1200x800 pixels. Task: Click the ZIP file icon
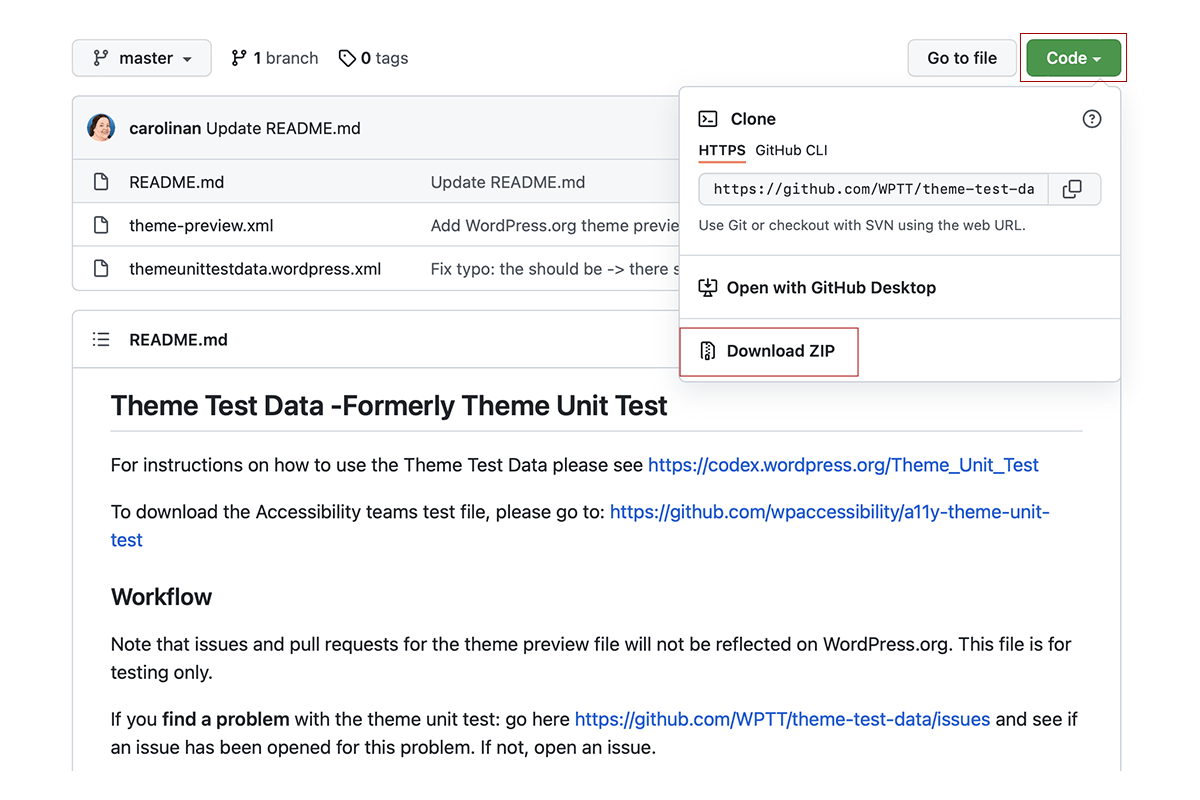[708, 351]
